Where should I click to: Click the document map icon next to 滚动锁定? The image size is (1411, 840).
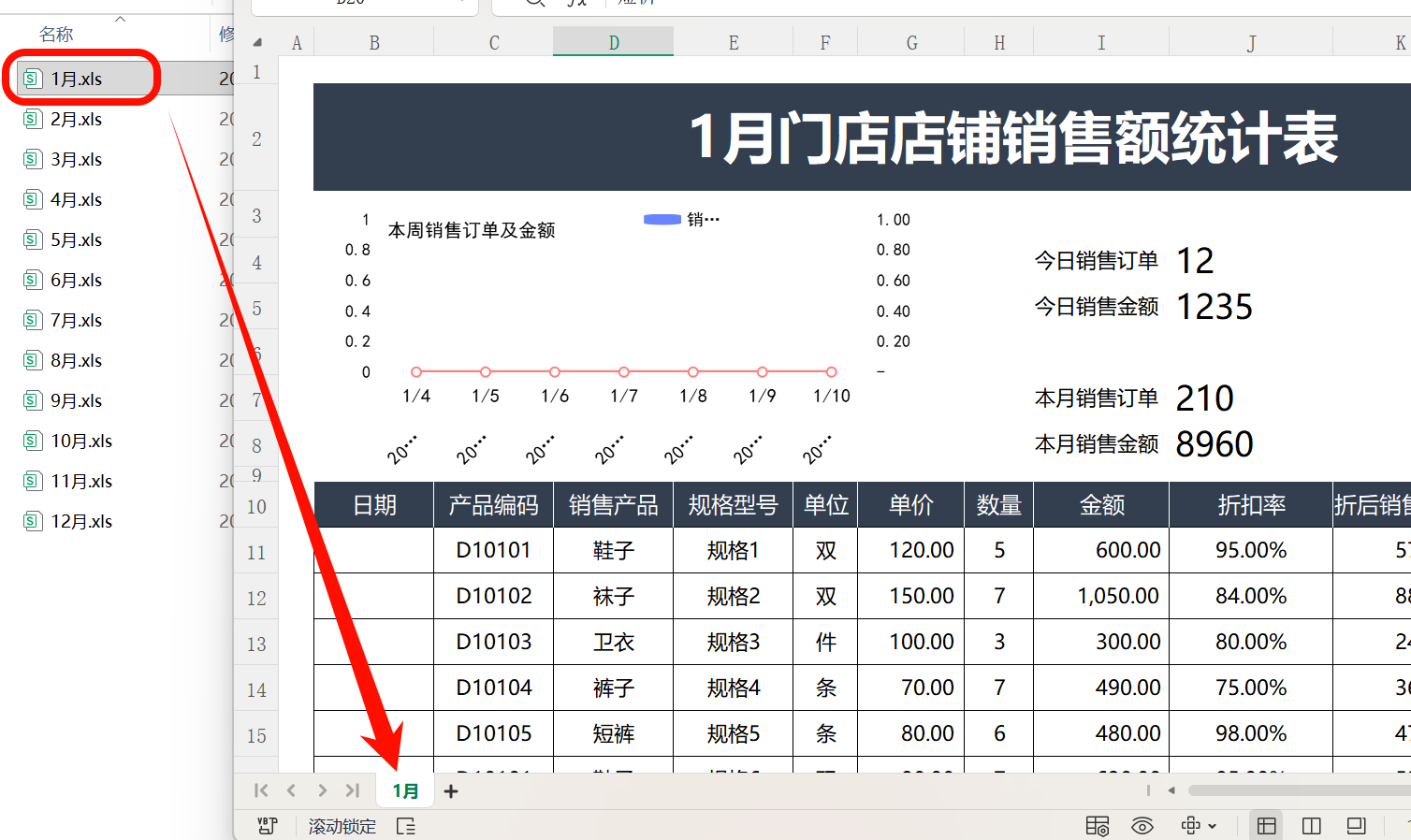point(405,826)
